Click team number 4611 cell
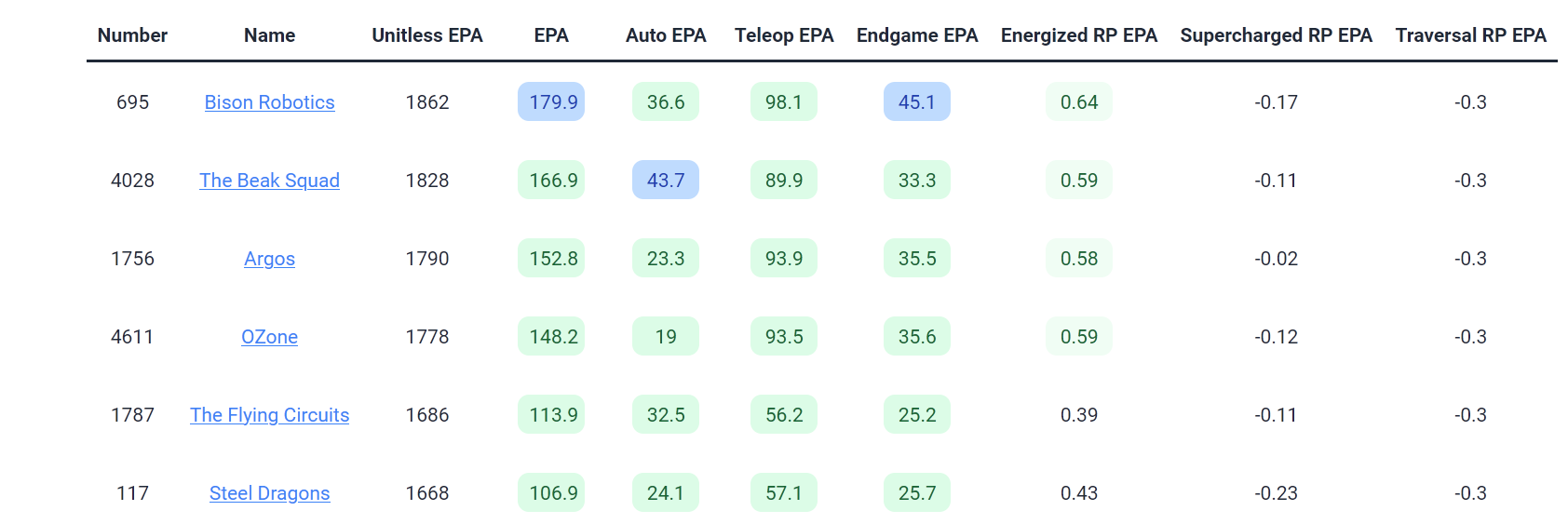The width and height of the screenshot is (1568, 524). pos(132,337)
